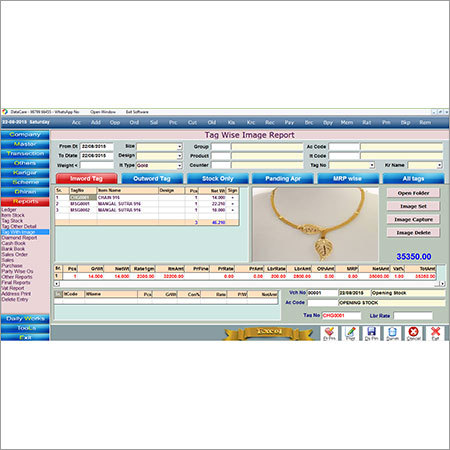
Task: Select Diamond Report in the reports list
Action: point(19,238)
